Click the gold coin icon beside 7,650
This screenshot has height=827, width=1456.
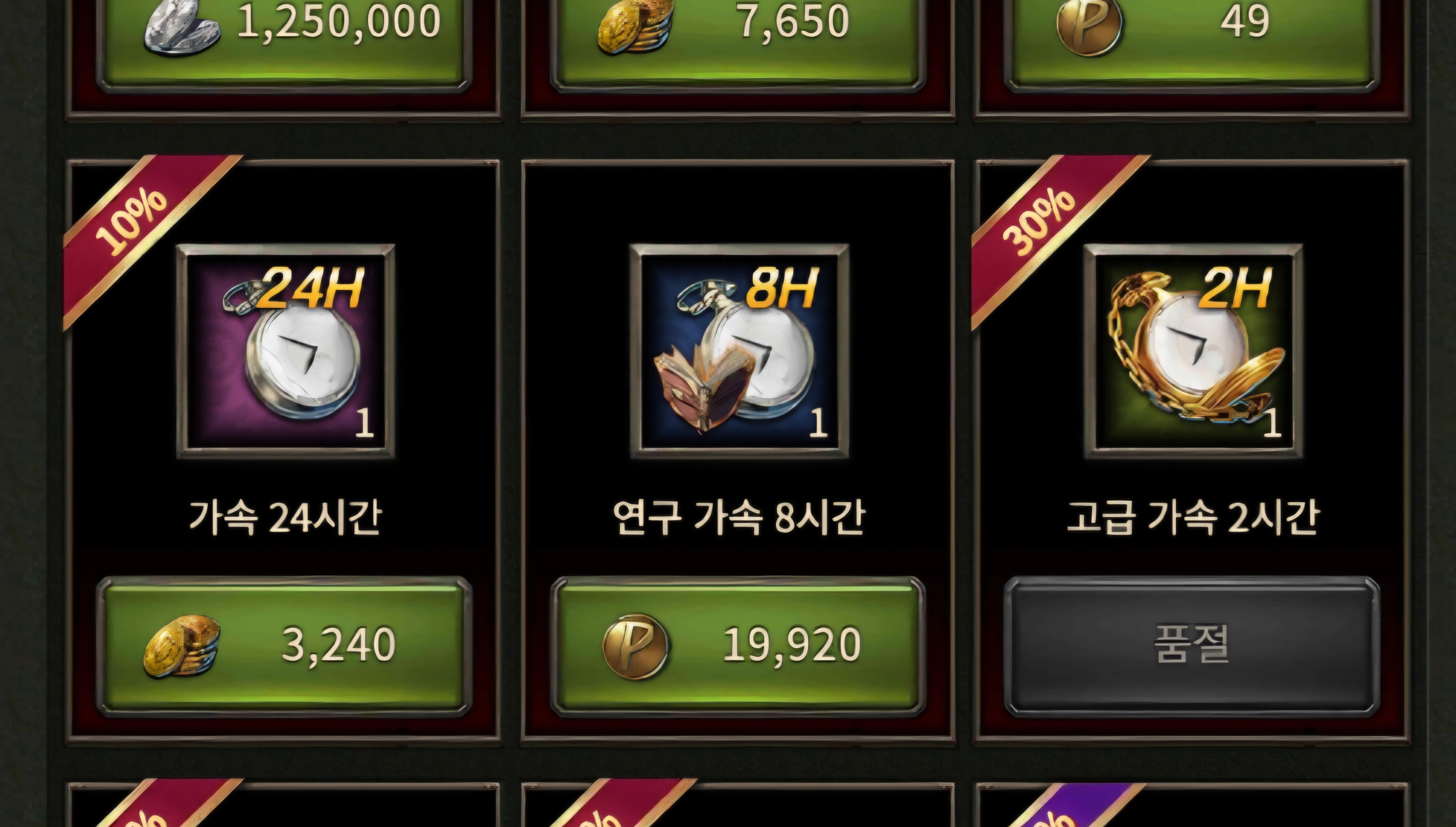point(635,26)
